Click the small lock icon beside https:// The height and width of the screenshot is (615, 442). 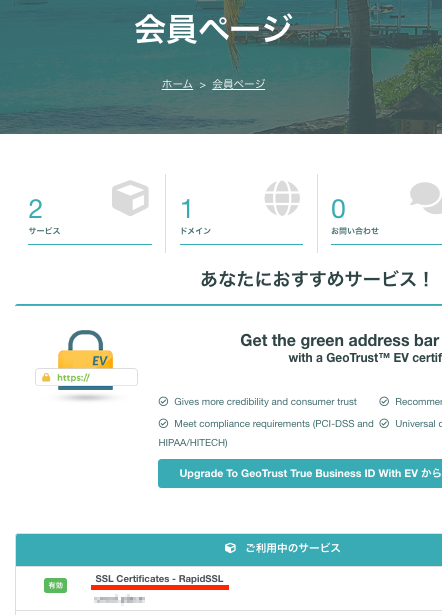46,377
